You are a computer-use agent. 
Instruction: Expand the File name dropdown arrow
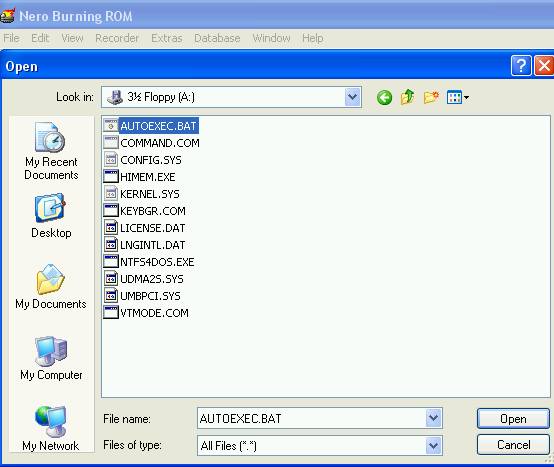point(433,418)
